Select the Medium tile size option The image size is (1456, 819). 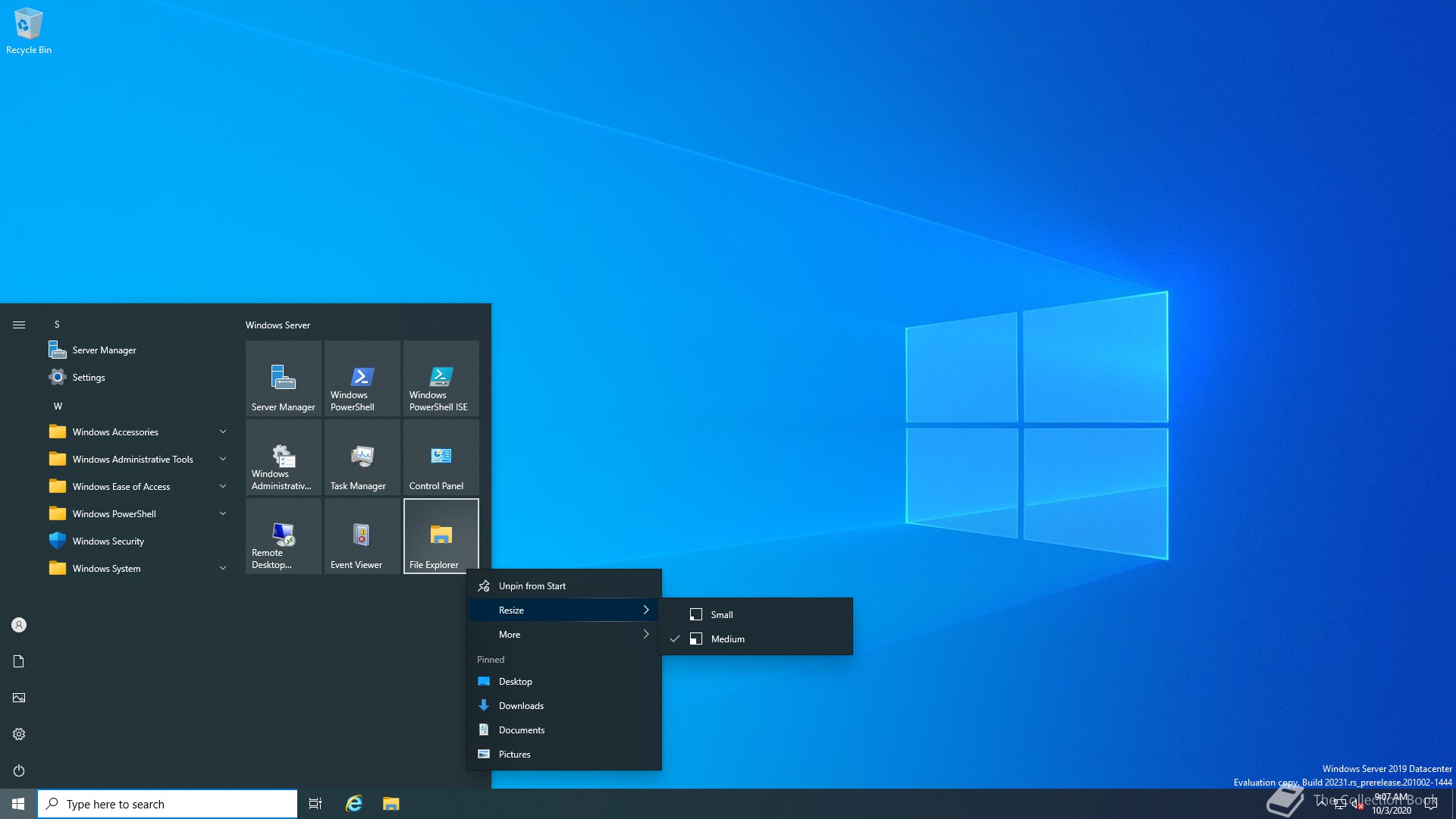coord(756,639)
